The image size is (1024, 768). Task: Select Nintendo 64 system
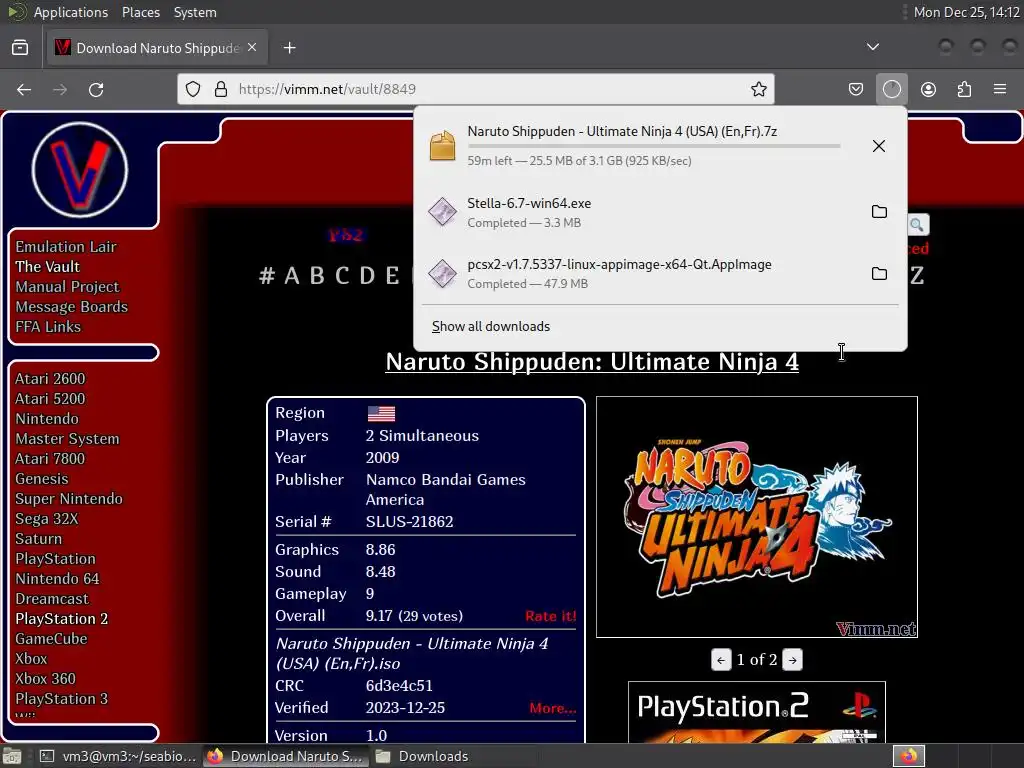pyautogui.click(x=57, y=579)
